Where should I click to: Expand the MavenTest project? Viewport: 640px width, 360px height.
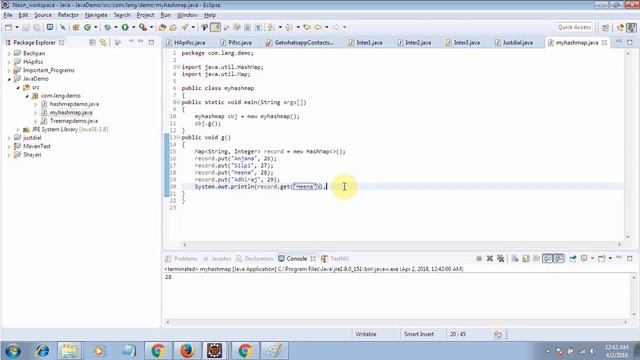tap(9, 146)
